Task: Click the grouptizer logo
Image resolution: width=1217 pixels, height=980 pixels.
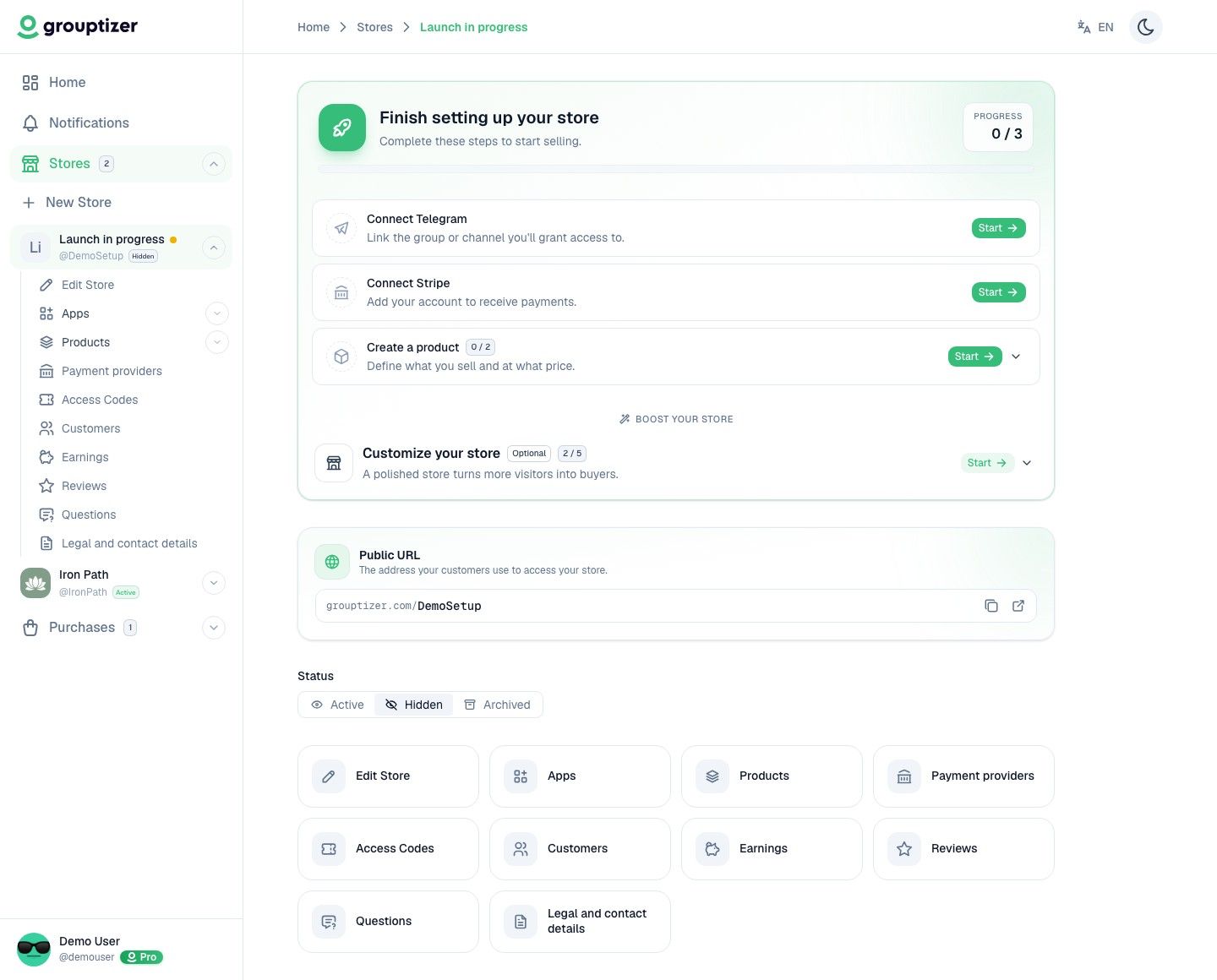Action: click(x=78, y=26)
